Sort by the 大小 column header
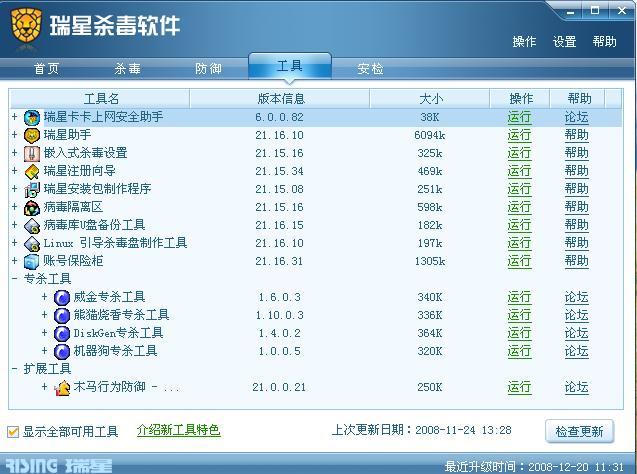 [x=430, y=99]
